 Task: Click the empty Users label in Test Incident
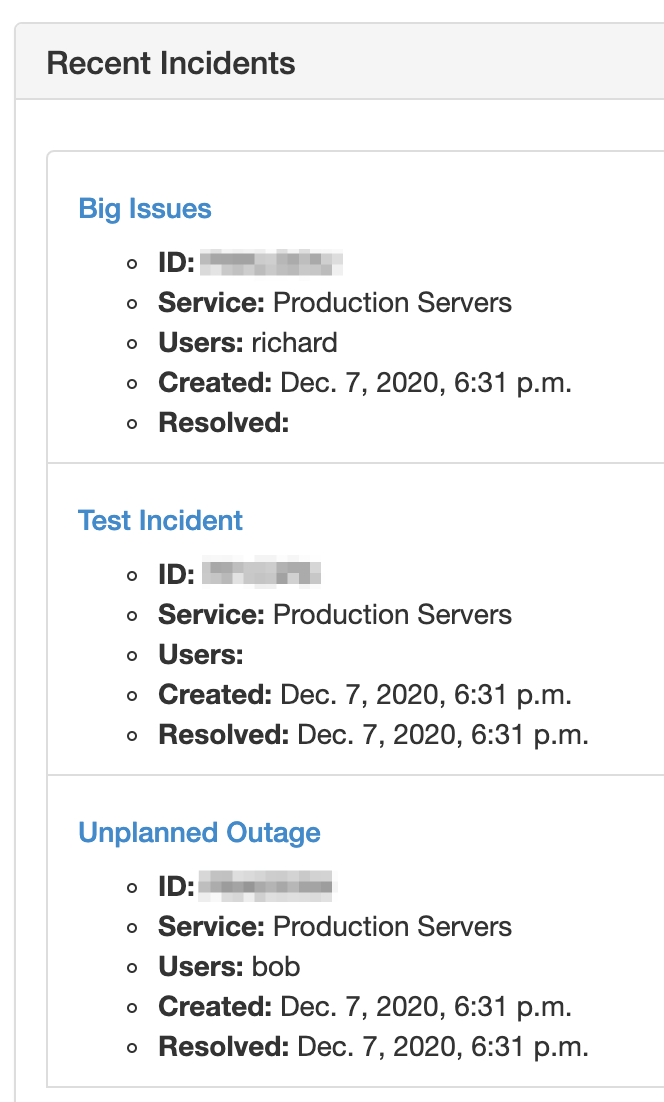click(200, 655)
